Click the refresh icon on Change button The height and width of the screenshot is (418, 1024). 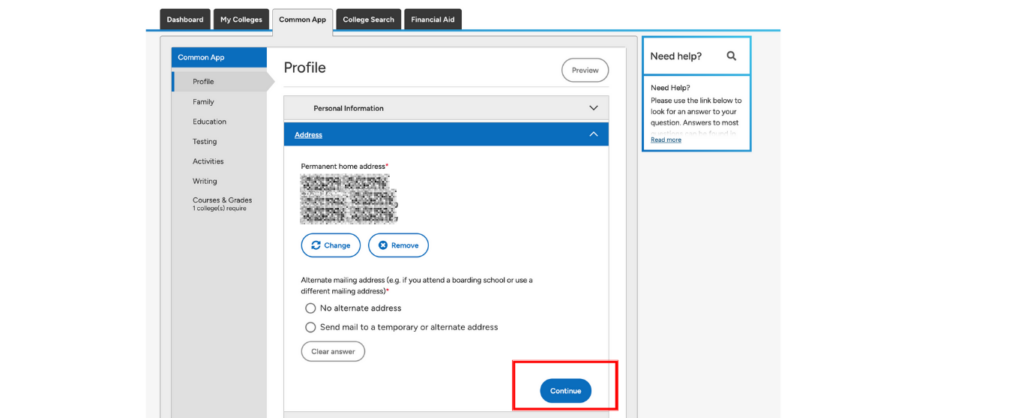316,246
